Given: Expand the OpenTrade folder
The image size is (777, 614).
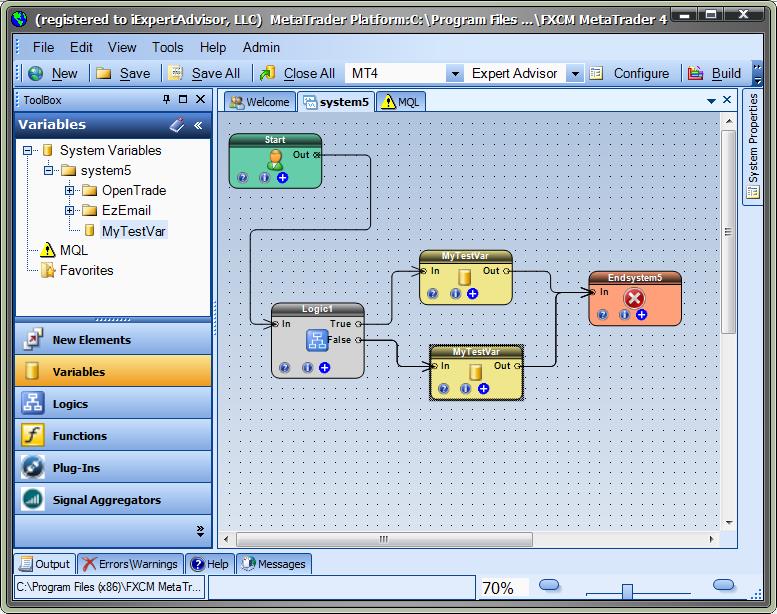Looking at the screenshot, I should 69,190.
